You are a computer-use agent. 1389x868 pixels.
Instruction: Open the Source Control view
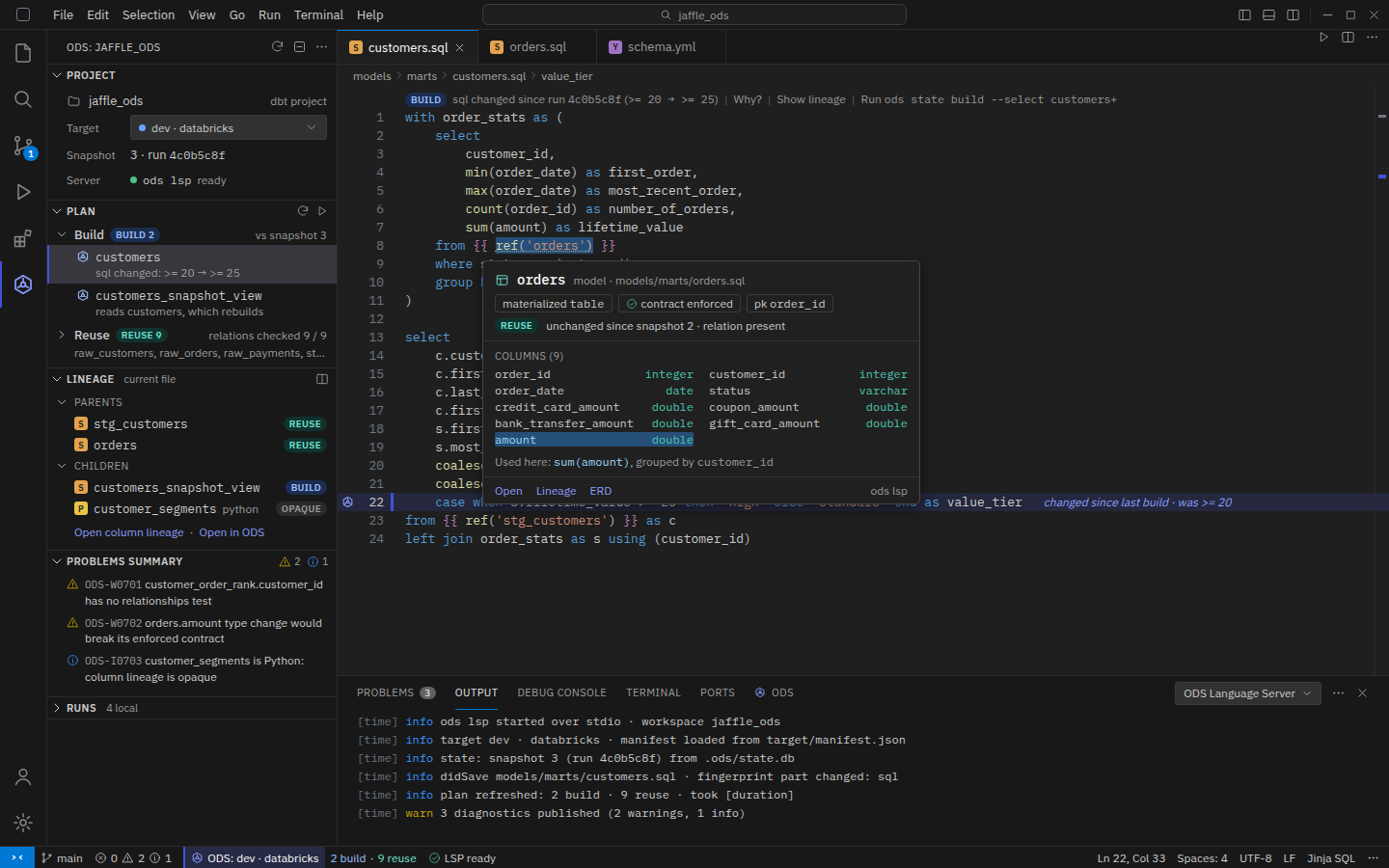23,146
